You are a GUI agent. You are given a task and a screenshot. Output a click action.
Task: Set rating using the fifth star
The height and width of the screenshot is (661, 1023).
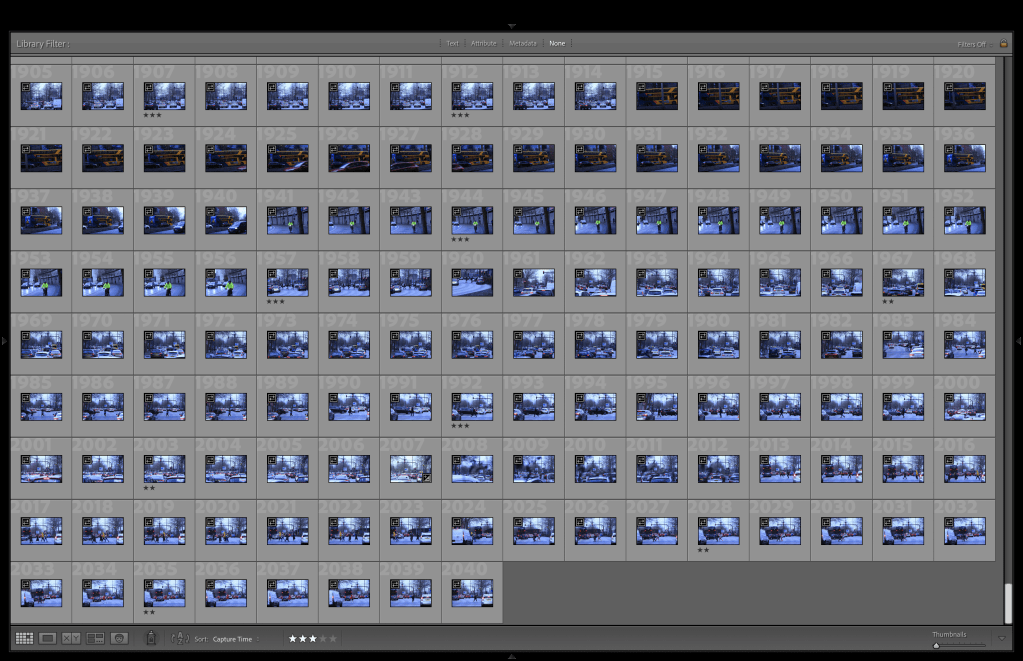tap(332, 638)
